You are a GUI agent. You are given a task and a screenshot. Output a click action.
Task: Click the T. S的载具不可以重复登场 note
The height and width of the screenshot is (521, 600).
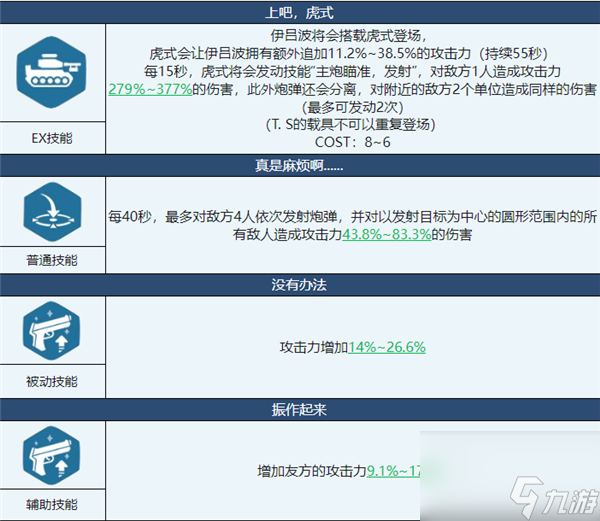tap(356, 124)
